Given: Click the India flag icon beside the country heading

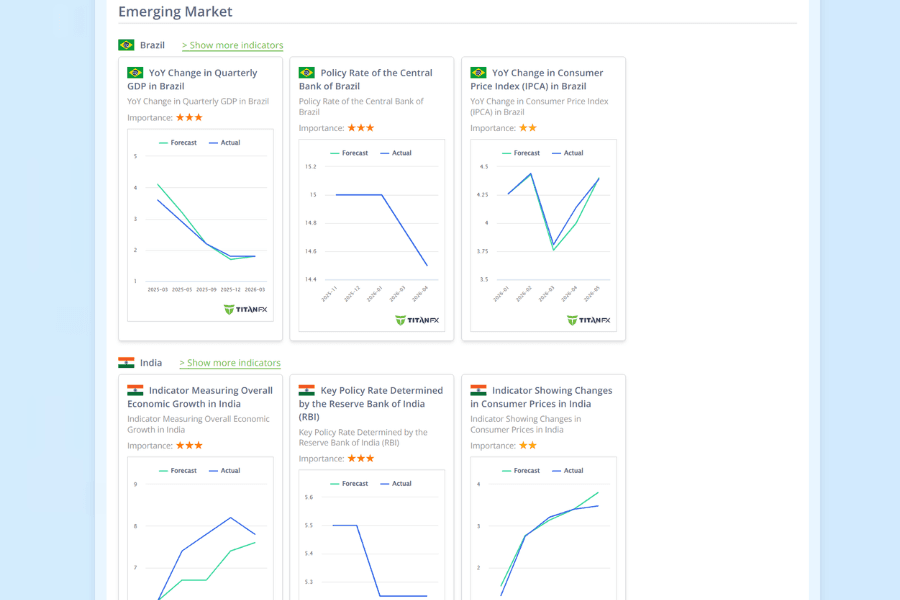Looking at the screenshot, I should tap(126, 363).
